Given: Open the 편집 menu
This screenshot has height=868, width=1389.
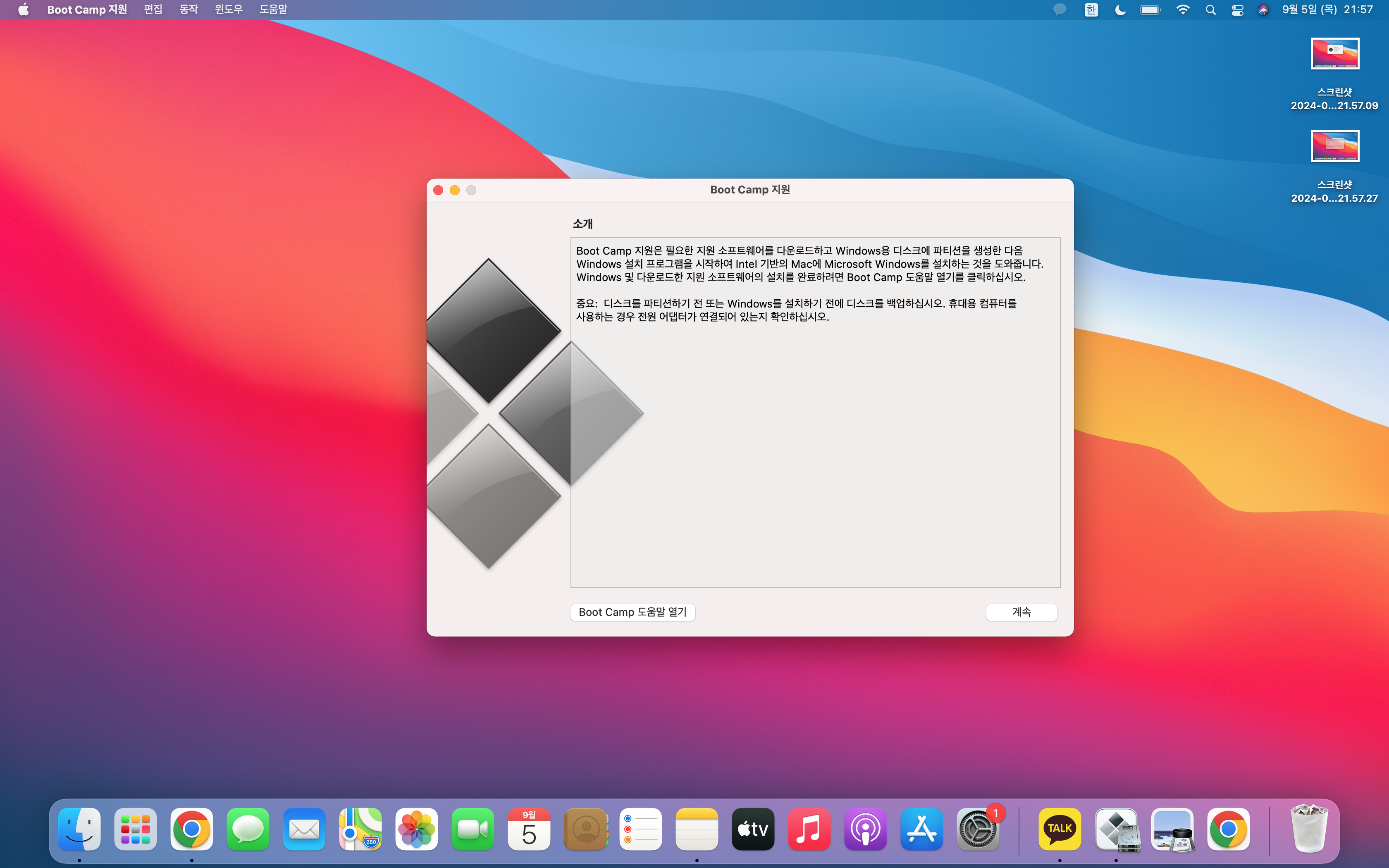Looking at the screenshot, I should (153, 10).
